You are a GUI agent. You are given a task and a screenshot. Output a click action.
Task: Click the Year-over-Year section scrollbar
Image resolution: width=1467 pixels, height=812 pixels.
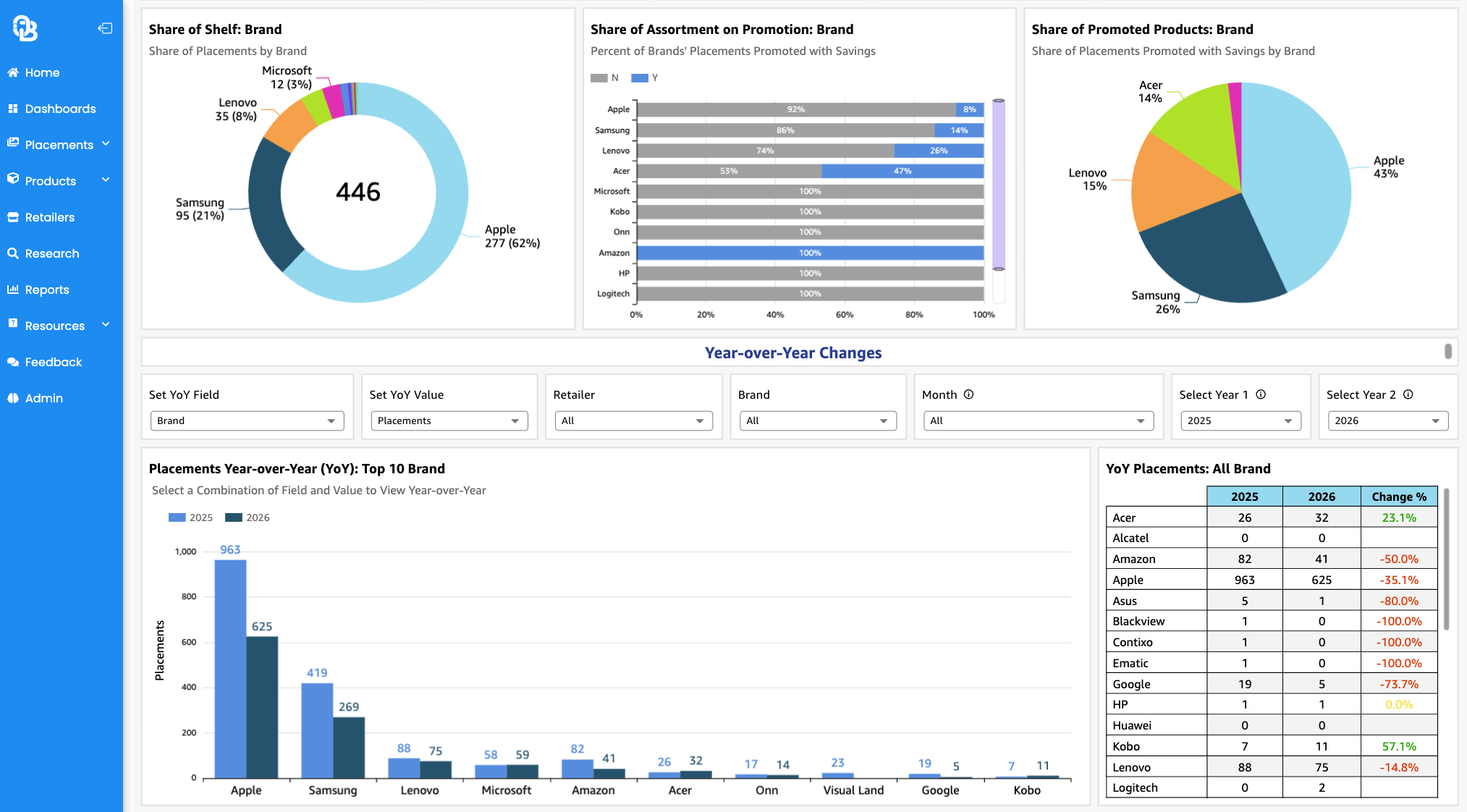1447,351
